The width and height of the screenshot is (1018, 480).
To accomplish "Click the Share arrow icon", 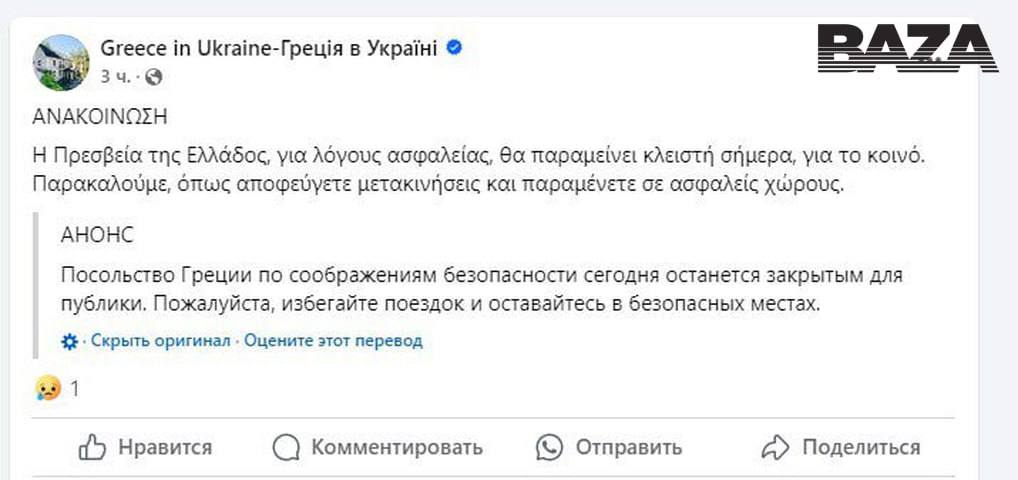I will (x=775, y=447).
